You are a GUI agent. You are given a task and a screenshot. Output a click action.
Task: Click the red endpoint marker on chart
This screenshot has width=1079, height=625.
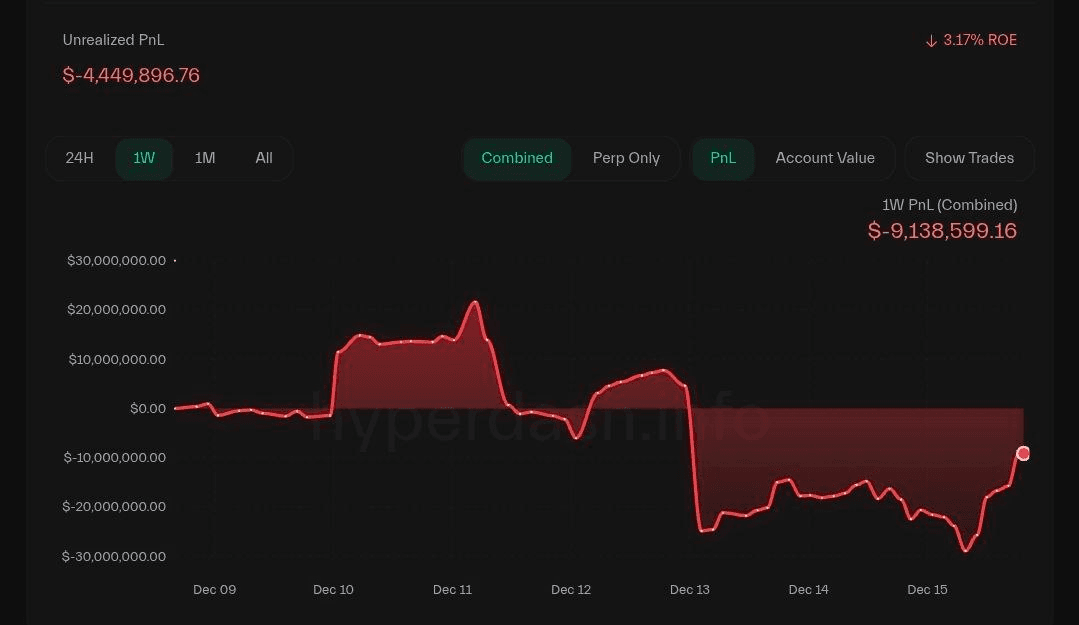[x=1023, y=453]
